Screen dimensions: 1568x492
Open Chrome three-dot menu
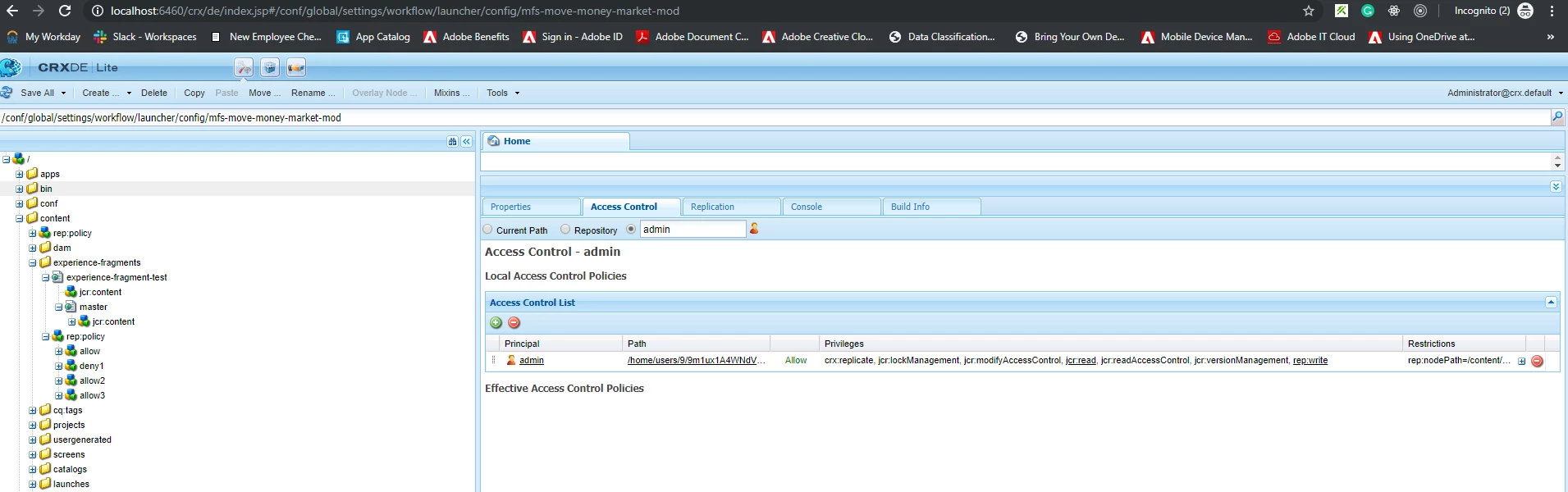click(1552, 11)
